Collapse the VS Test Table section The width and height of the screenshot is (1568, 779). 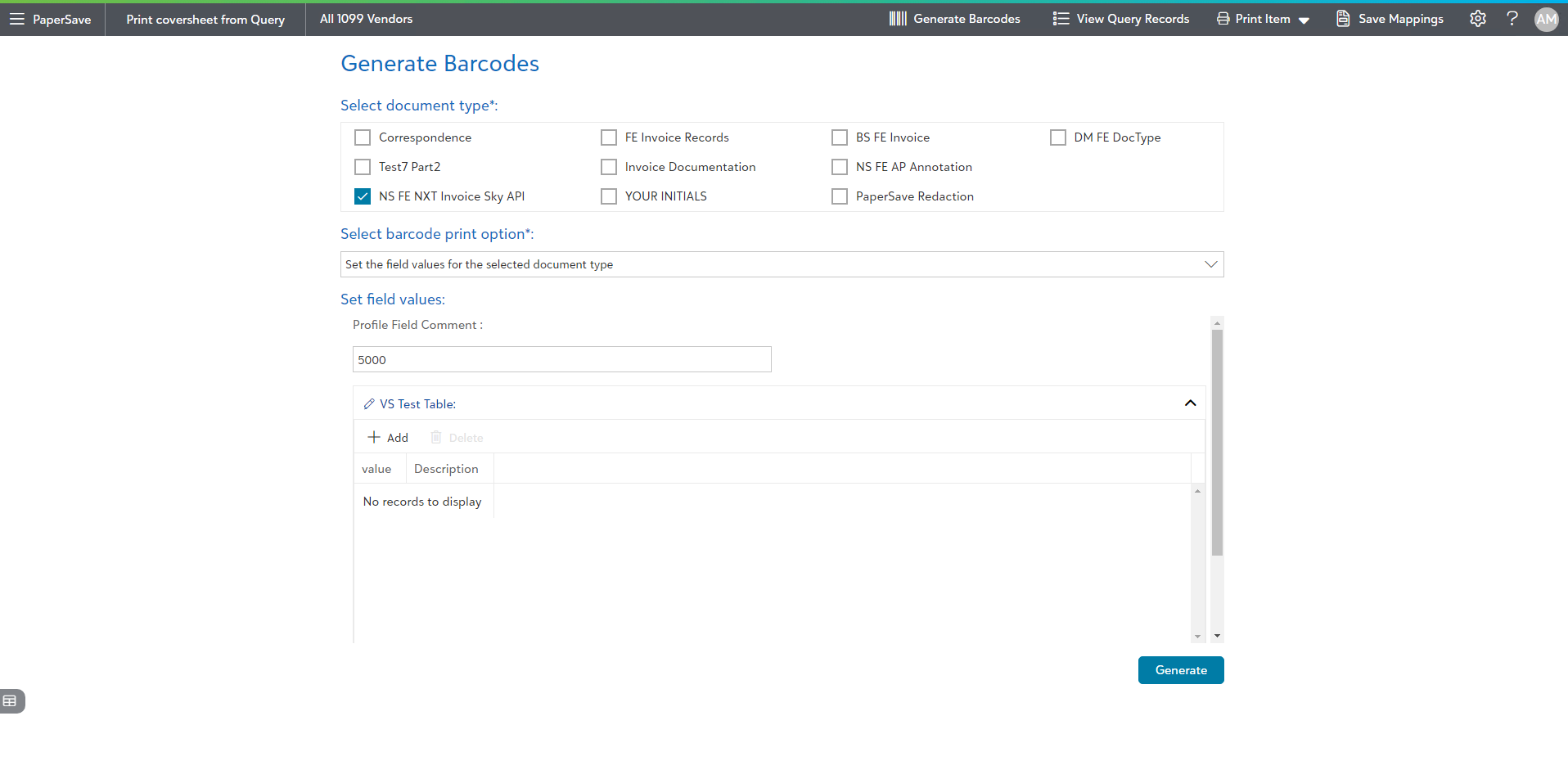coord(1190,403)
